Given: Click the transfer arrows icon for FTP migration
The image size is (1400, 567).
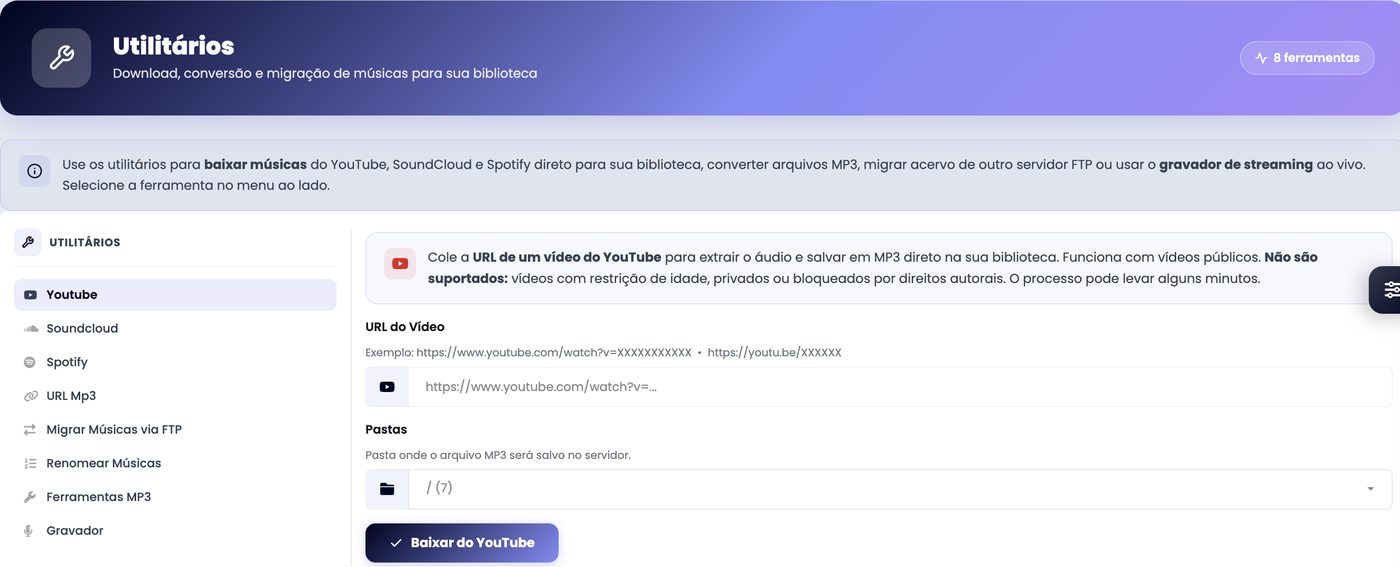Looking at the screenshot, I should [x=30, y=429].
